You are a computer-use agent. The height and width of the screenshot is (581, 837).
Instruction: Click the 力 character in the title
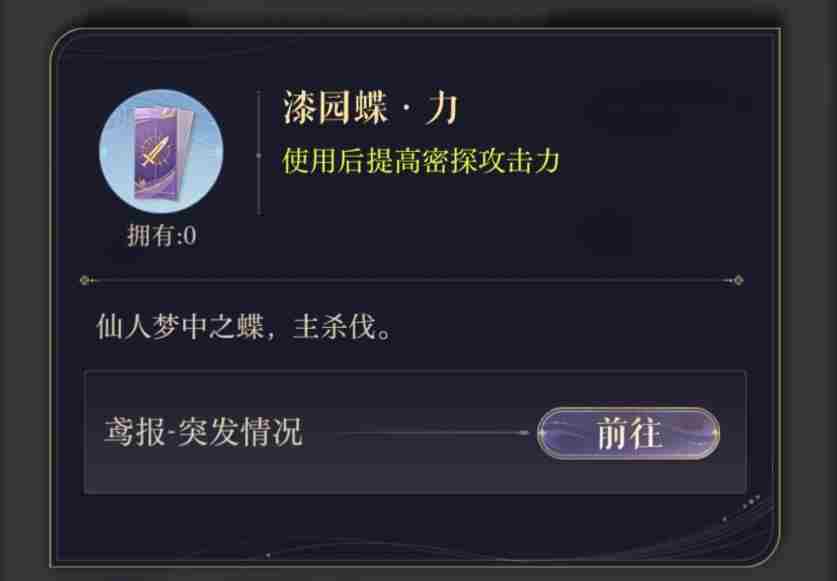[441, 108]
